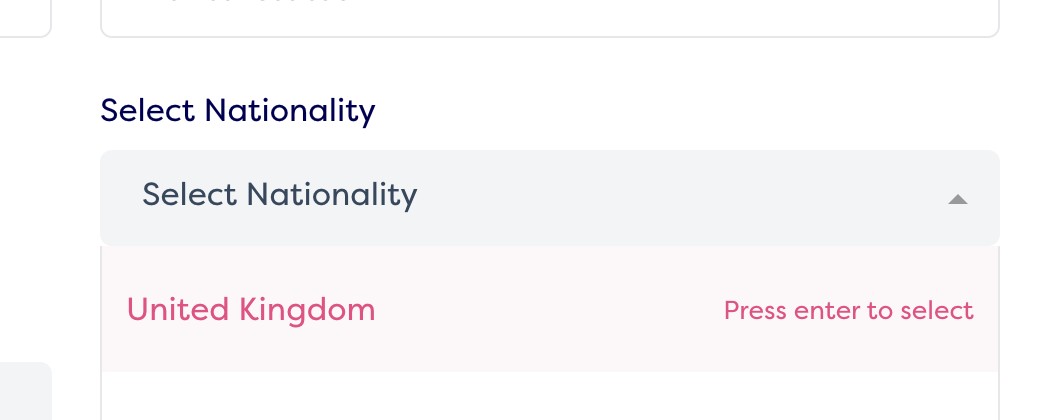Click the partial panel at the top-left edge
Viewport: 1064px width, 420px height.
tap(24, 16)
